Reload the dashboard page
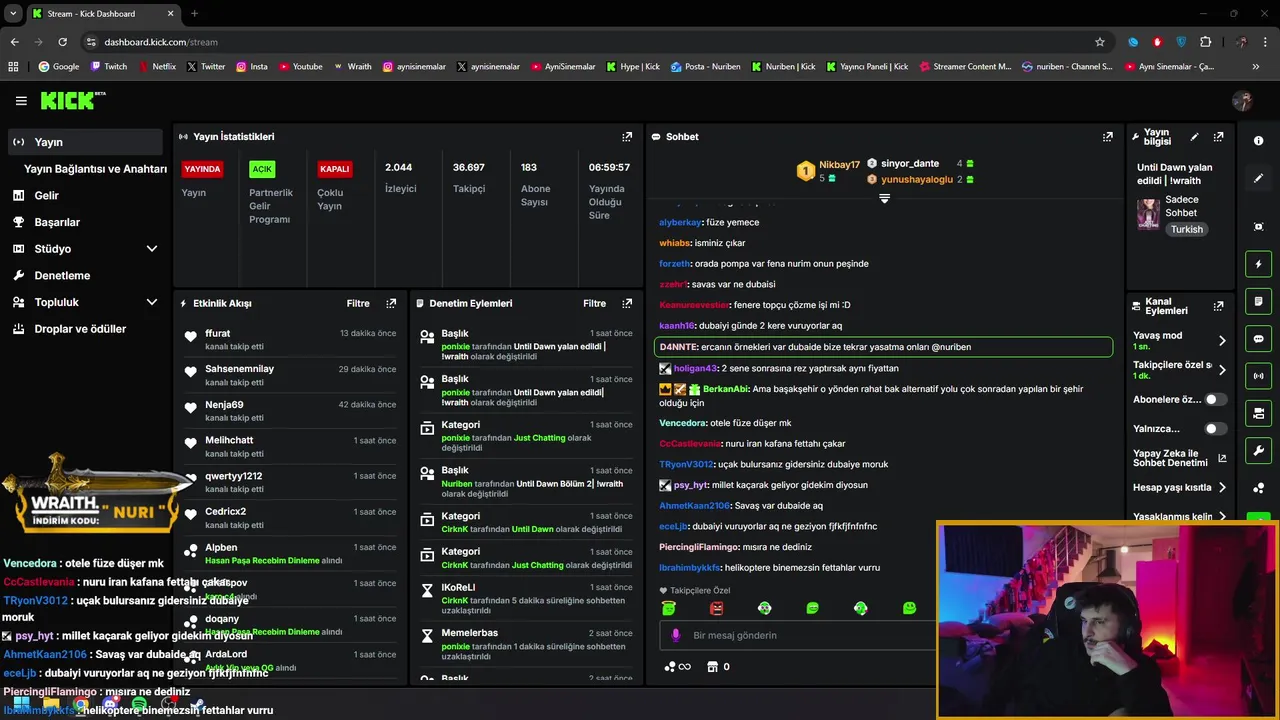1280x720 pixels. (x=62, y=42)
